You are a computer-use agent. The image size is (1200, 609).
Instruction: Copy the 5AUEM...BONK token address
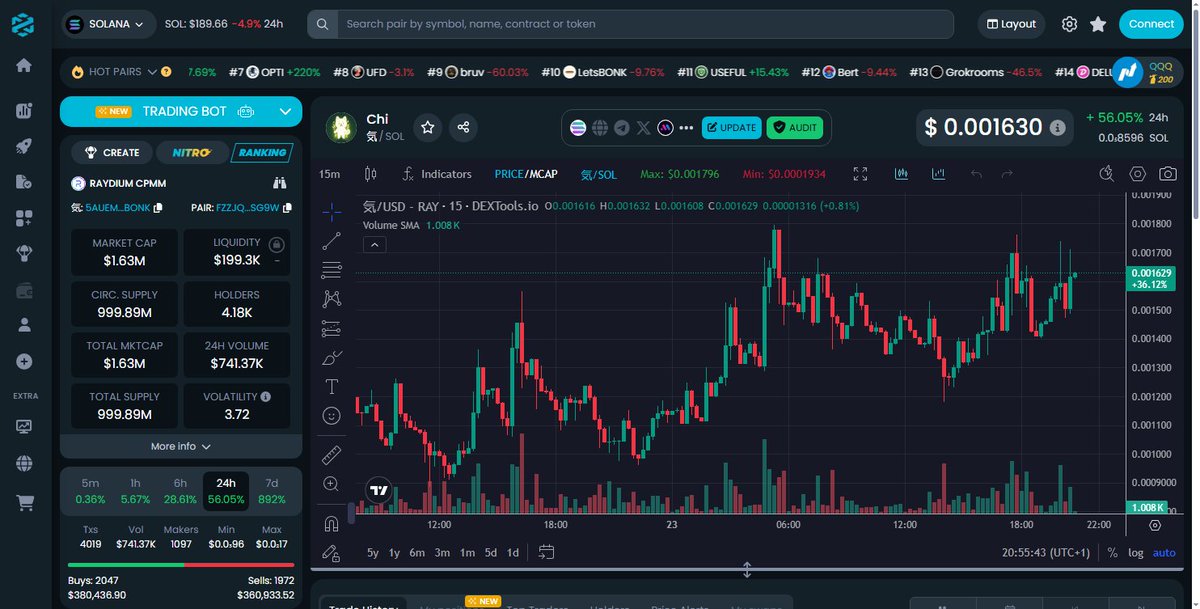[x=158, y=208]
